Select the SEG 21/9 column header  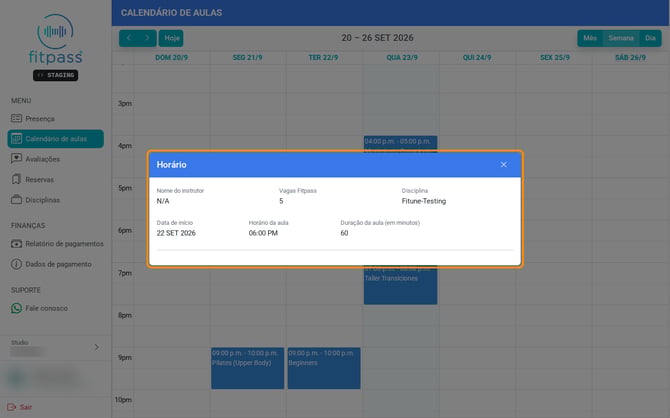click(247, 58)
